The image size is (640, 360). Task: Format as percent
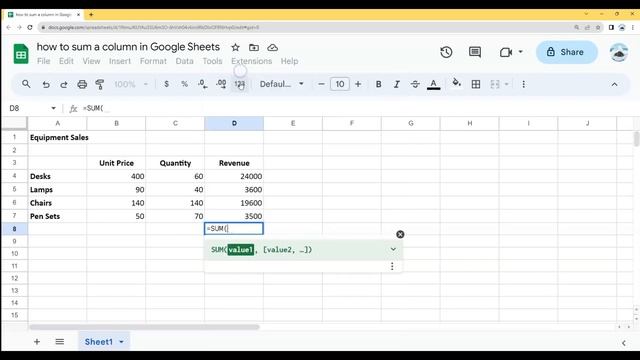184,84
